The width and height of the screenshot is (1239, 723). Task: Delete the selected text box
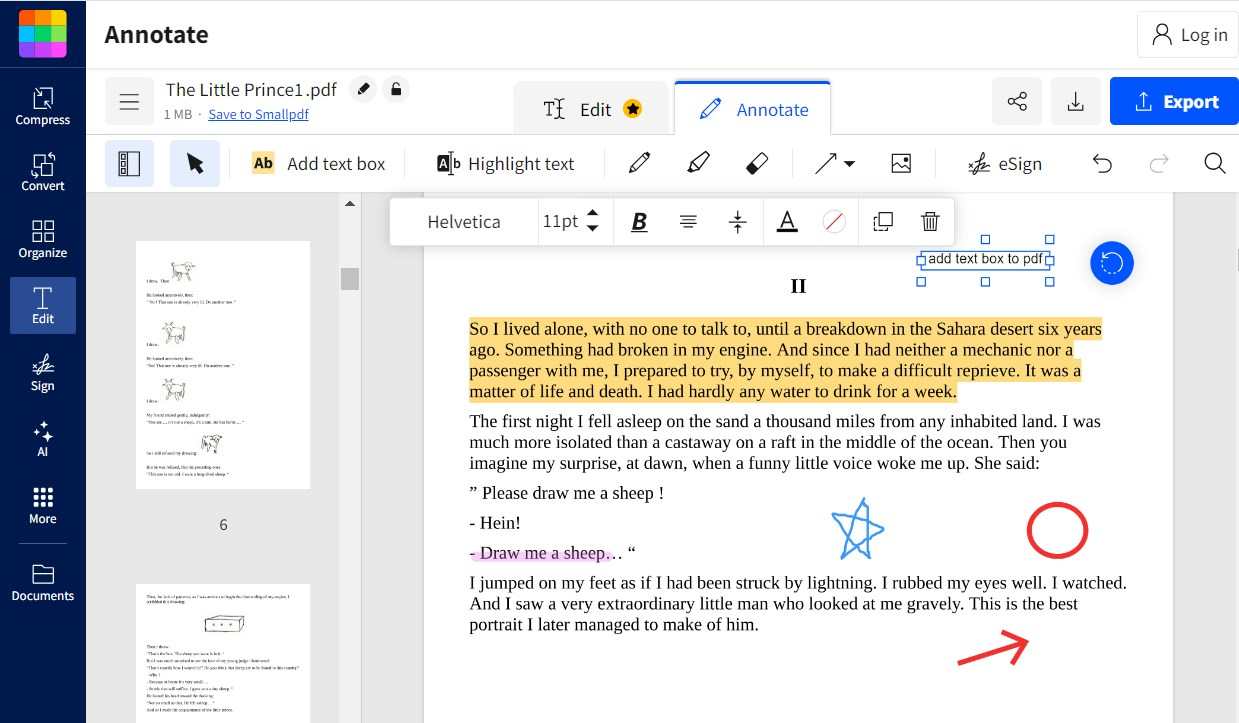930,222
